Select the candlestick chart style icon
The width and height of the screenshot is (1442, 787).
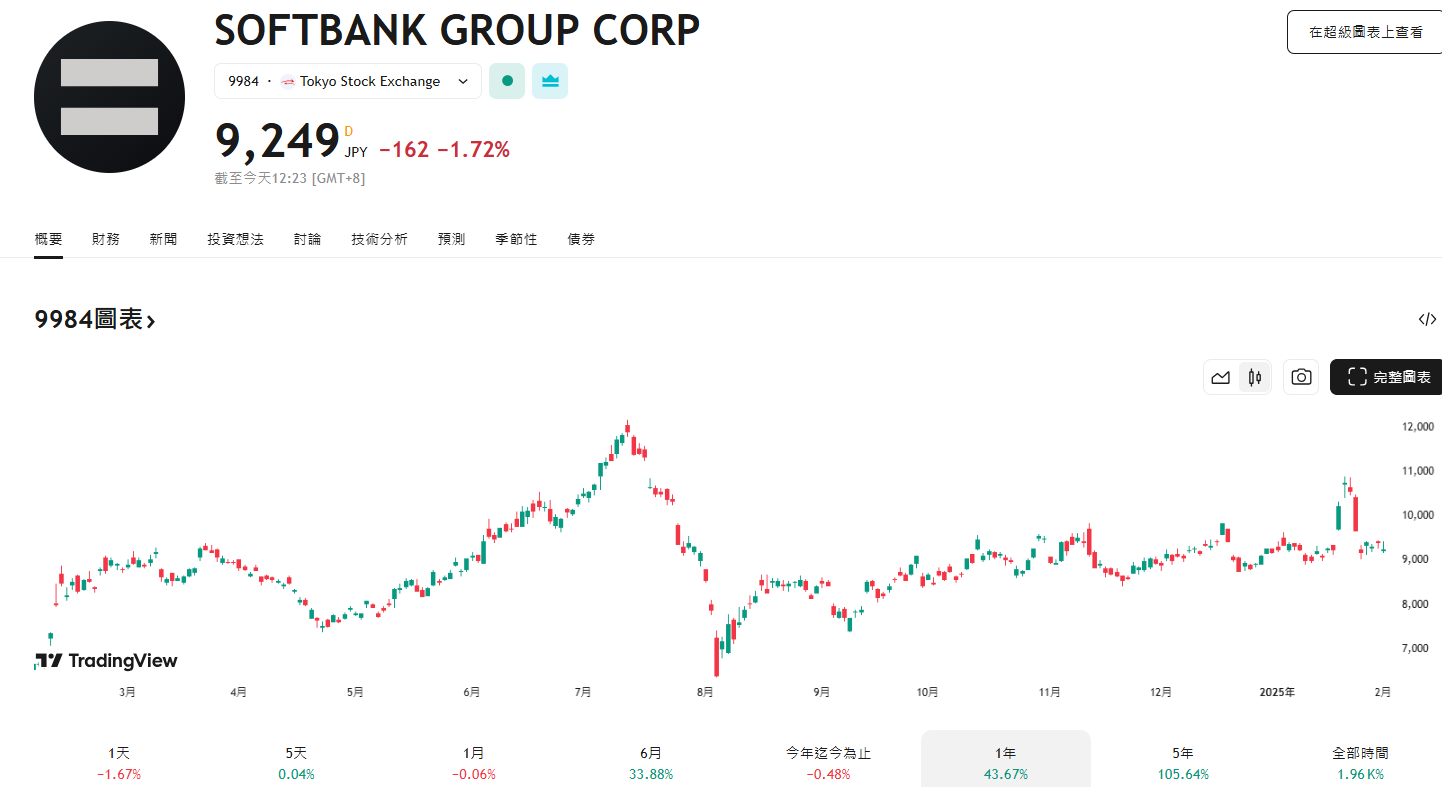[x=1253, y=377]
